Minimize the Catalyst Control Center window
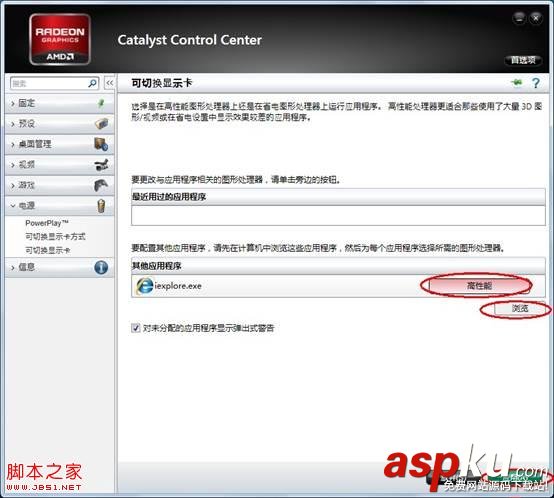Image resolution: width=554 pixels, height=498 pixels. pyautogui.click(x=519, y=18)
